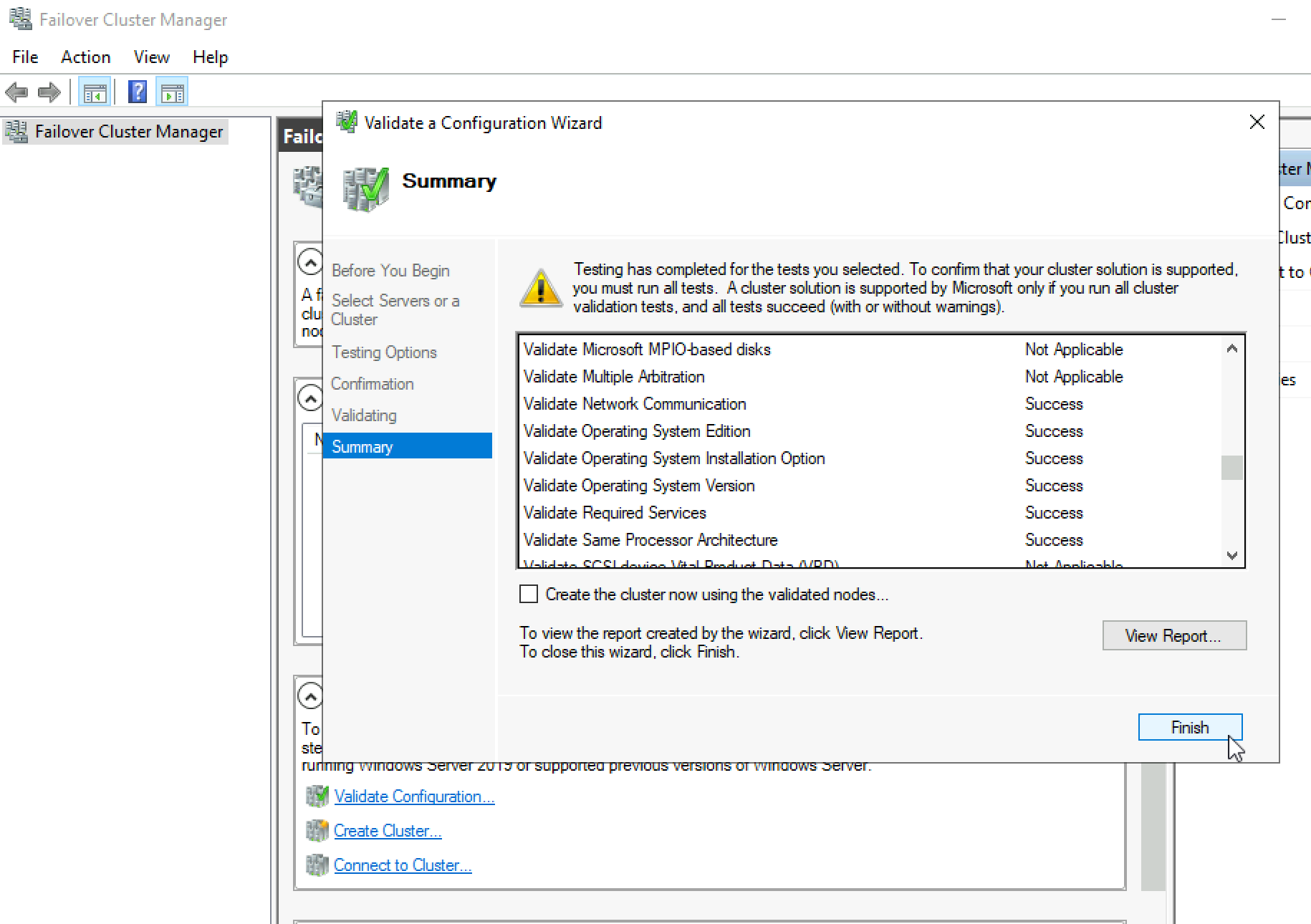Click the Create Cluster link icon
This screenshot has height=924, width=1311.
coord(317,831)
